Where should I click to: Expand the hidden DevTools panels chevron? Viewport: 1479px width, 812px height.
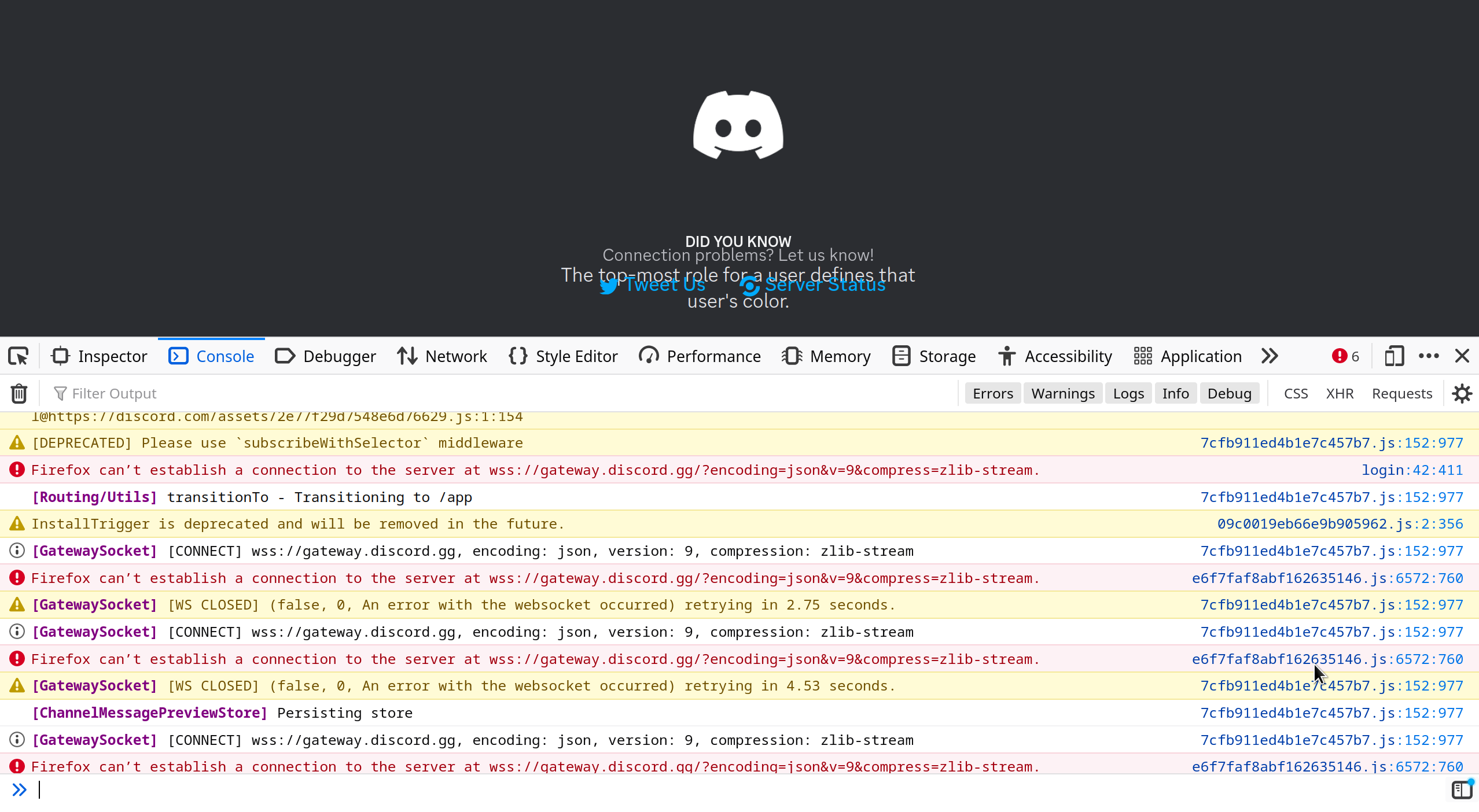coord(1270,356)
